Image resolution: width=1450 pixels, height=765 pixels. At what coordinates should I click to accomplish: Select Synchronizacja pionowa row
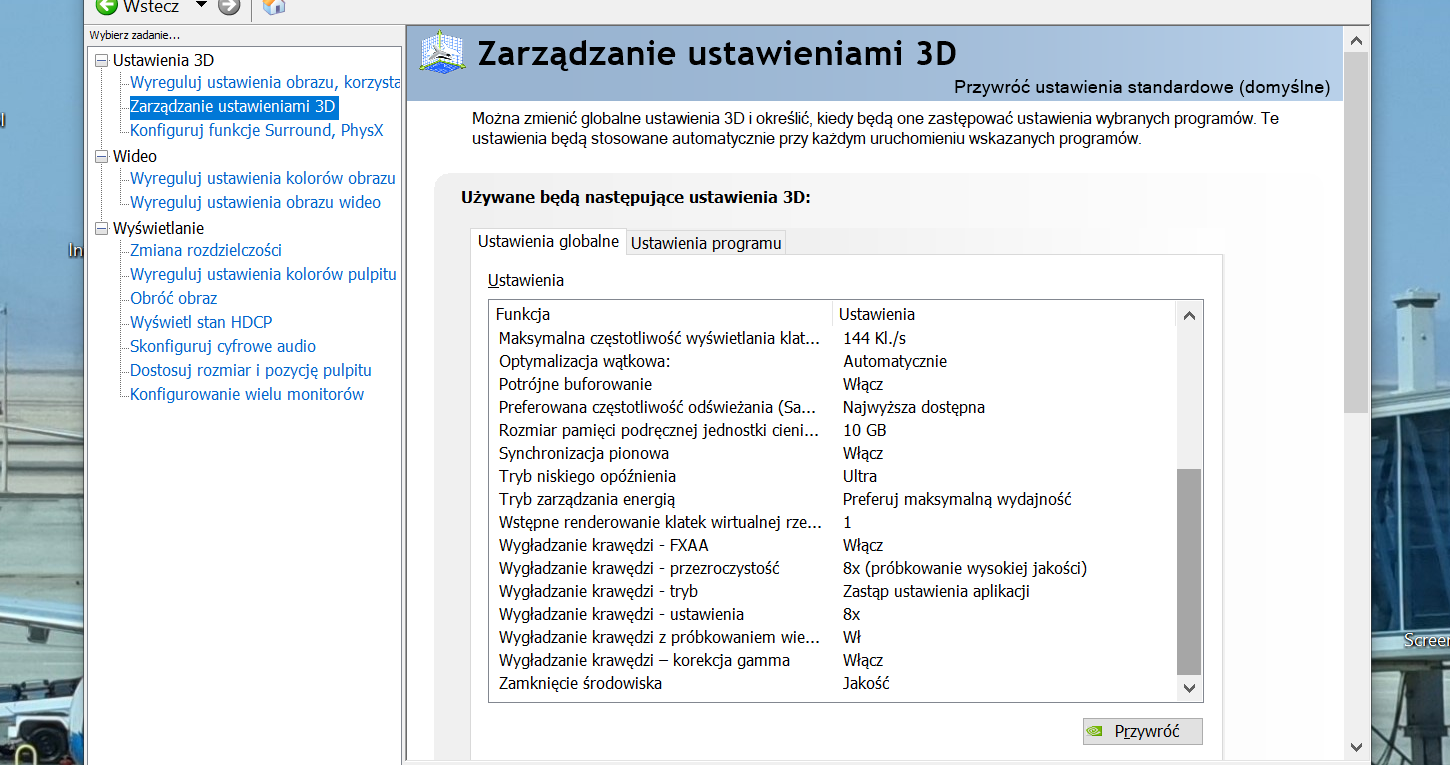pyautogui.click(x=833, y=453)
